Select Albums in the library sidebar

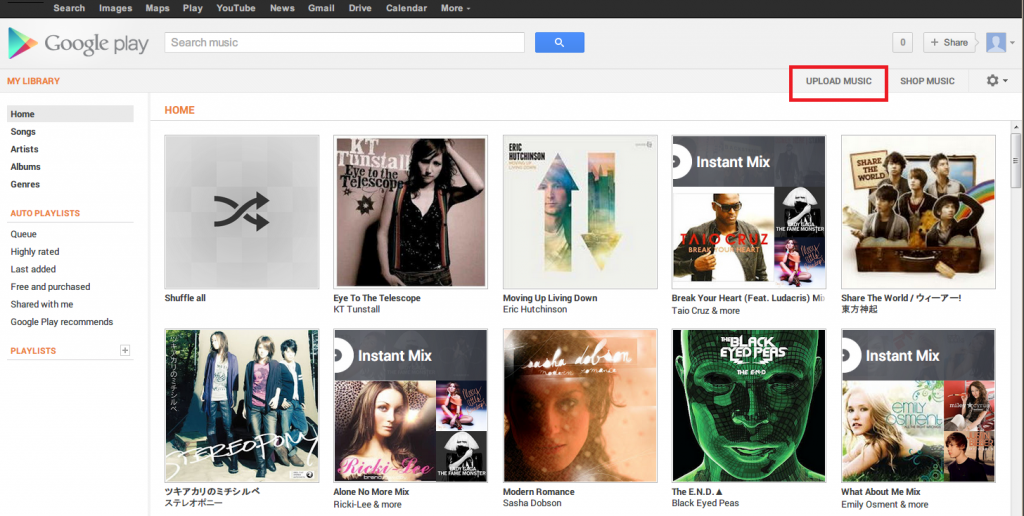(26, 167)
